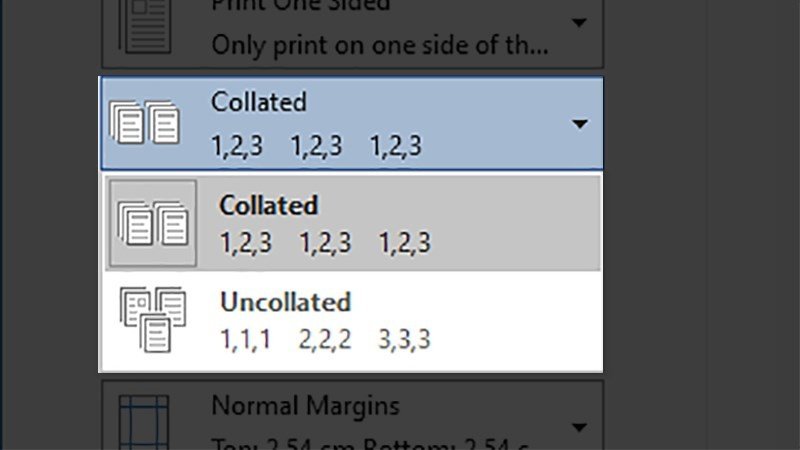
Task: Expand the Print One Sided dropdown arrow
Action: click(x=579, y=22)
